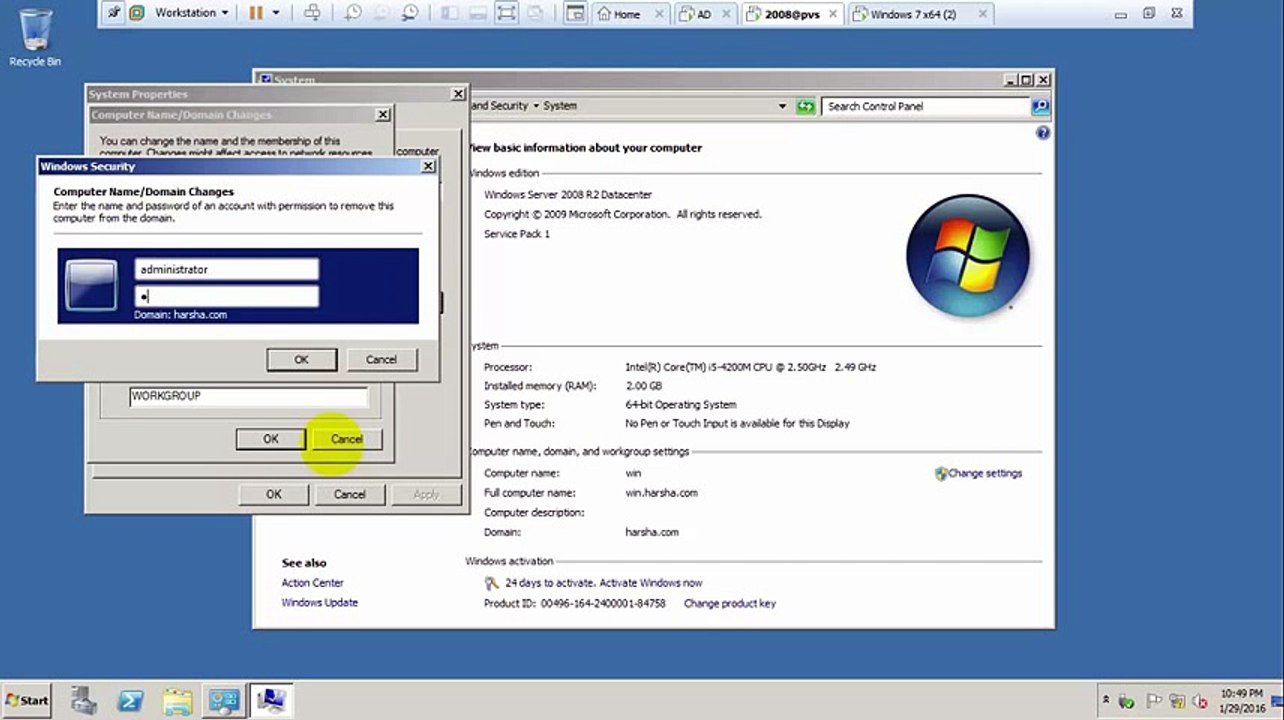Click Activate Windows now link
Screen dimensions: 1284x720
[x=650, y=582]
